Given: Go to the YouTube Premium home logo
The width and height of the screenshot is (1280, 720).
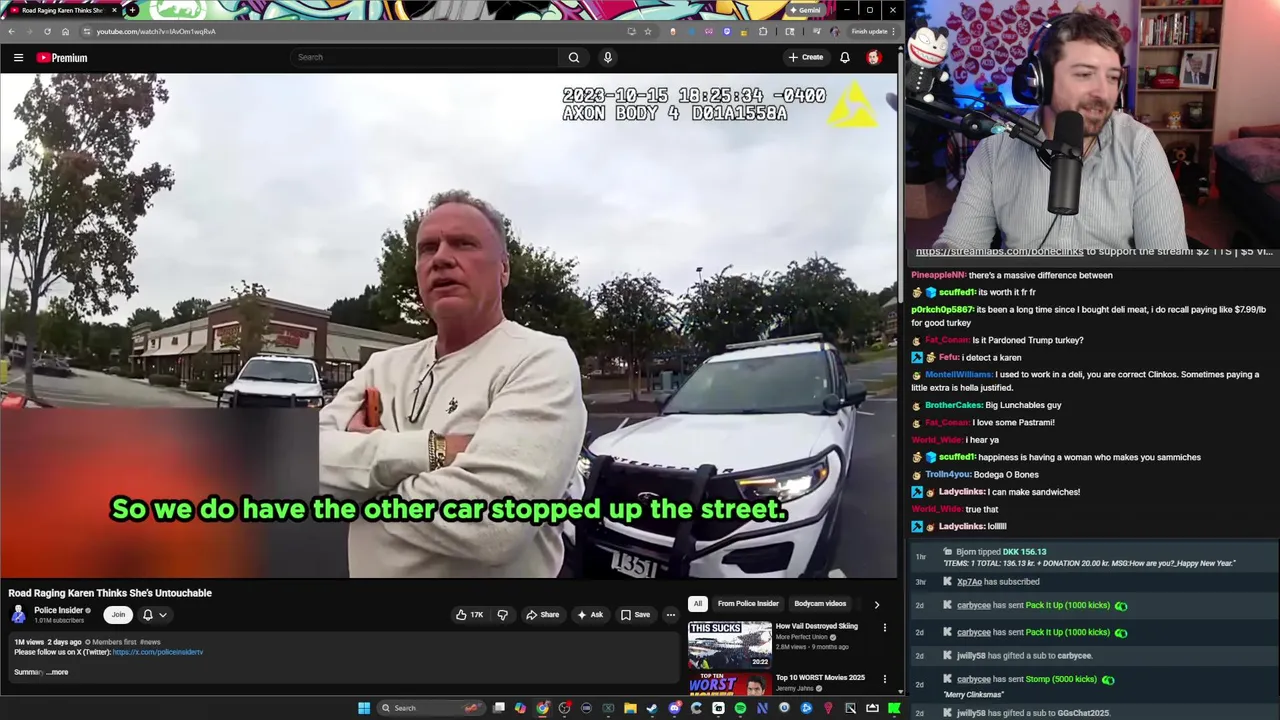Looking at the screenshot, I should click(62, 58).
